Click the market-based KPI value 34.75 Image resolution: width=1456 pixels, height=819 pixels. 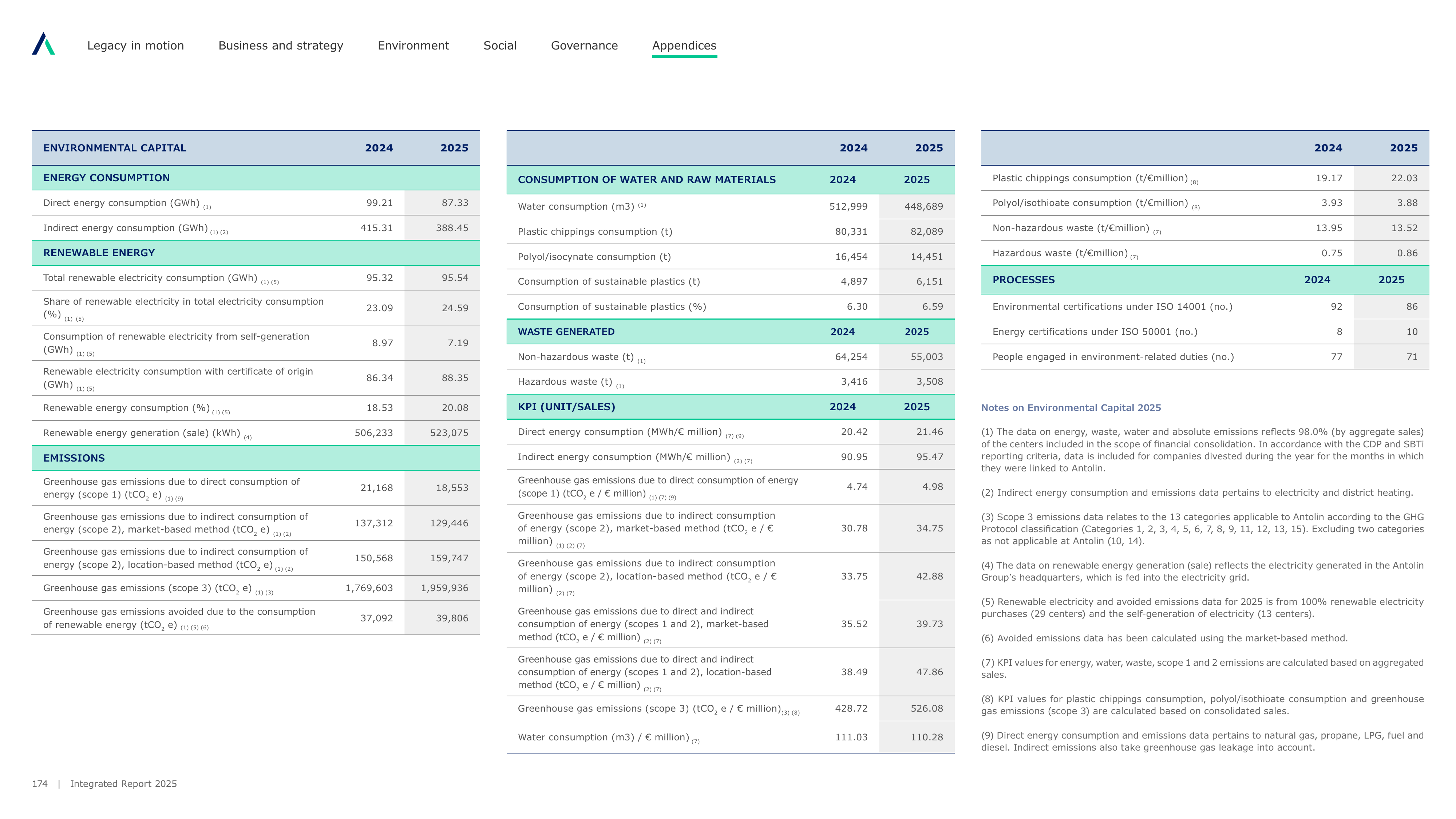(x=929, y=528)
